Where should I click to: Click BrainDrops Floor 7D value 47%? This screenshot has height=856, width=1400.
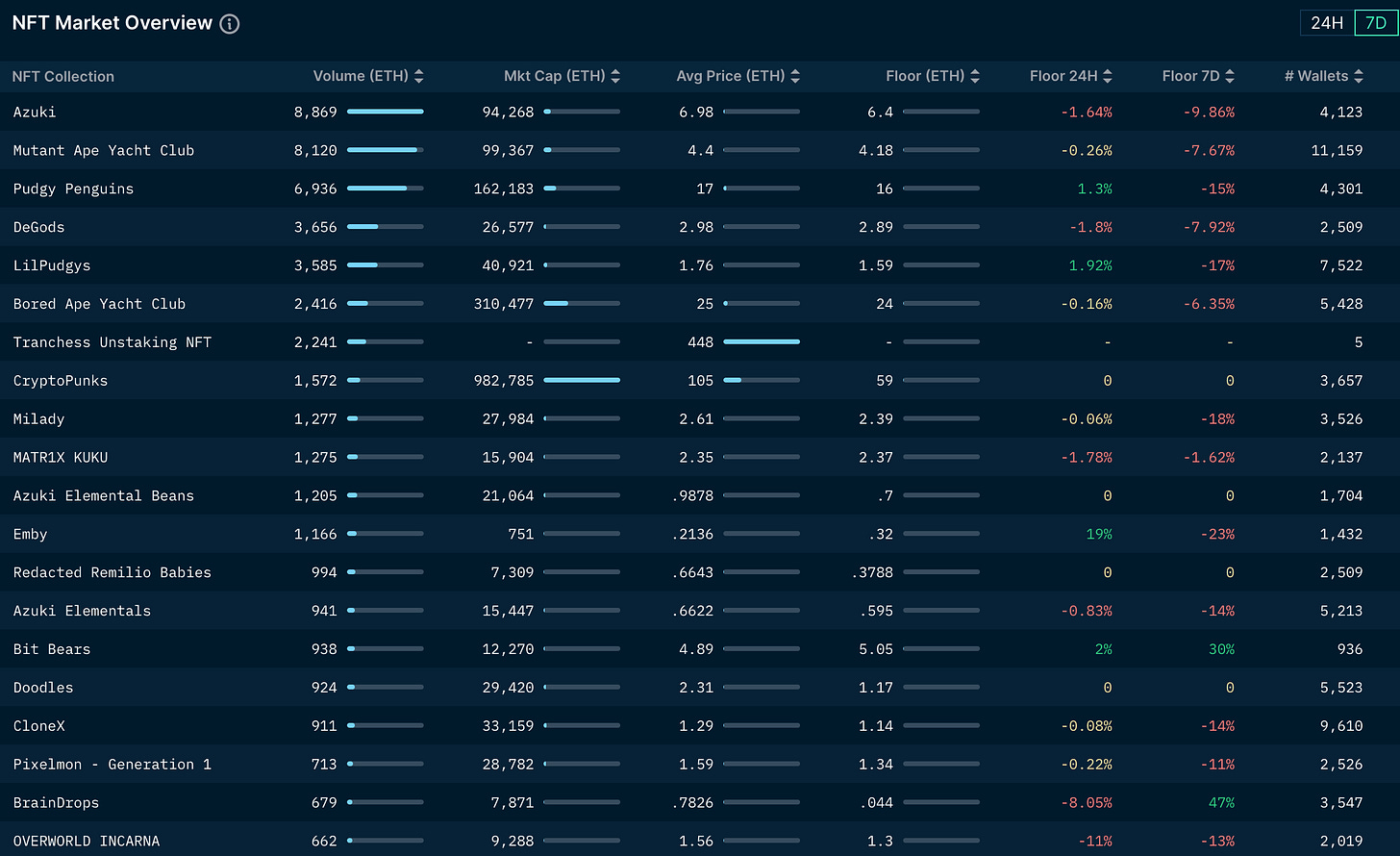tap(1221, 803)
